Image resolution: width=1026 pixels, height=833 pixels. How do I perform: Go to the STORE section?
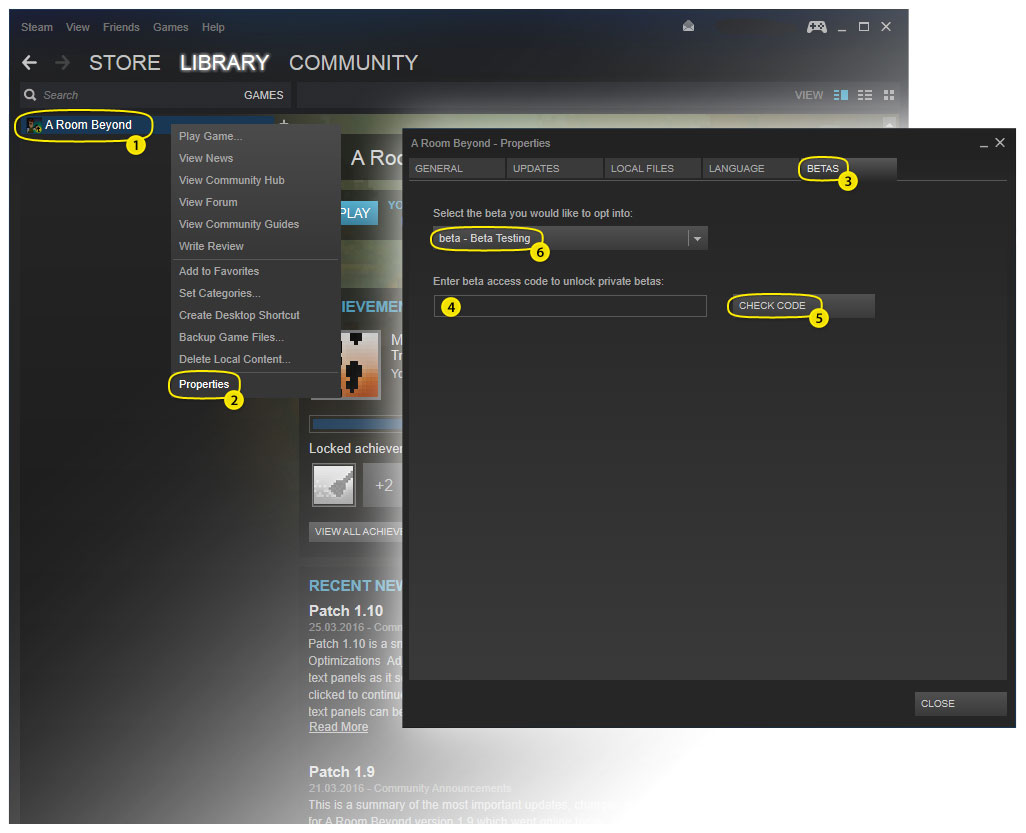click(x=124, y=63)
